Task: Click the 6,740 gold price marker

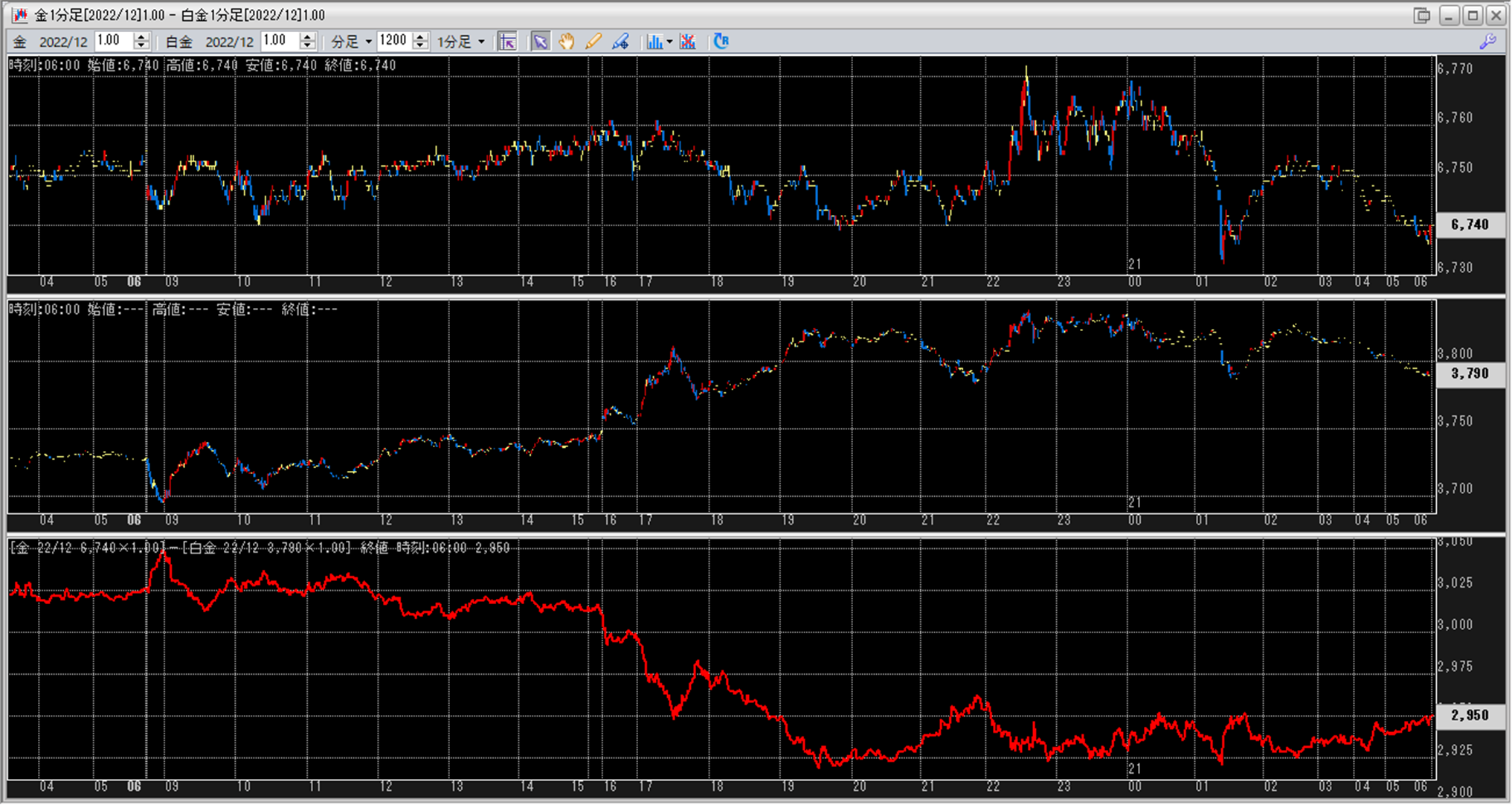Action: click(1470, 225)
